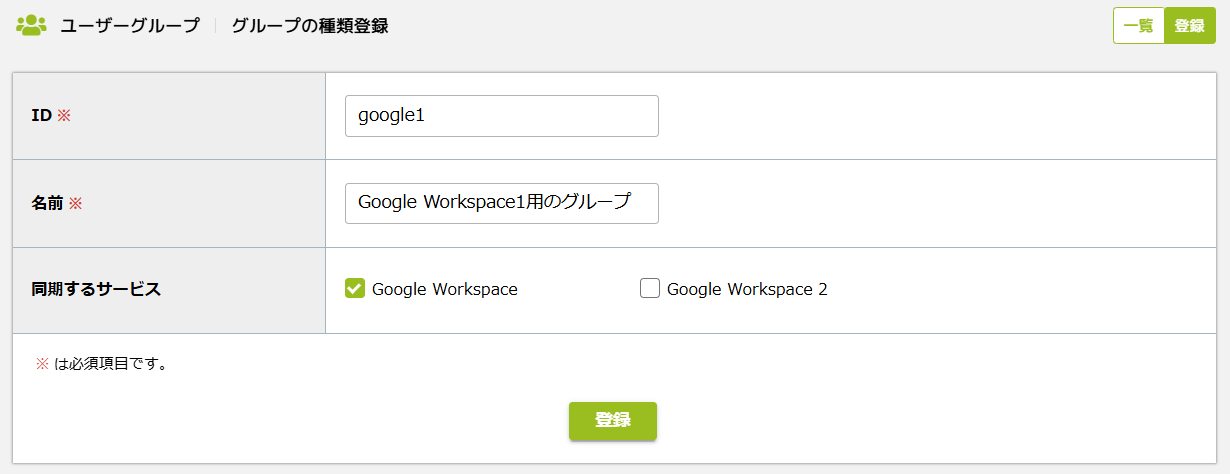Click the vertical divider between the headings
The height and width of the screenshot is (474, 1230).
(x=216, y=26)
